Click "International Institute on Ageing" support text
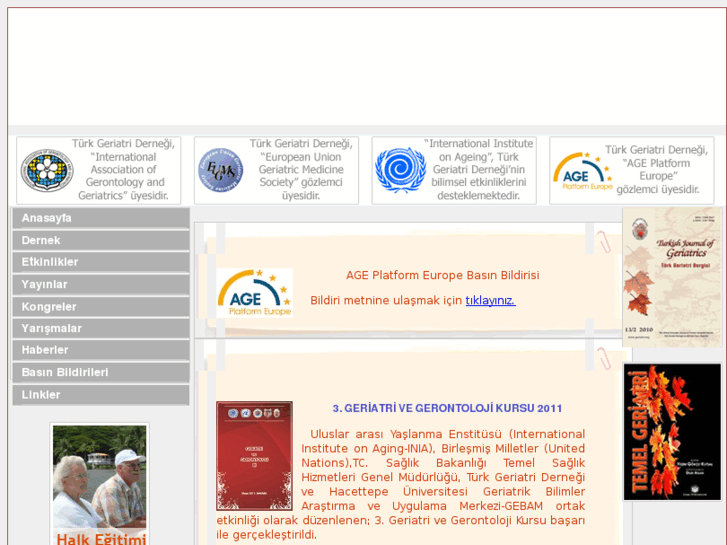This screenshot has width=727, height=545. (478, 170)
